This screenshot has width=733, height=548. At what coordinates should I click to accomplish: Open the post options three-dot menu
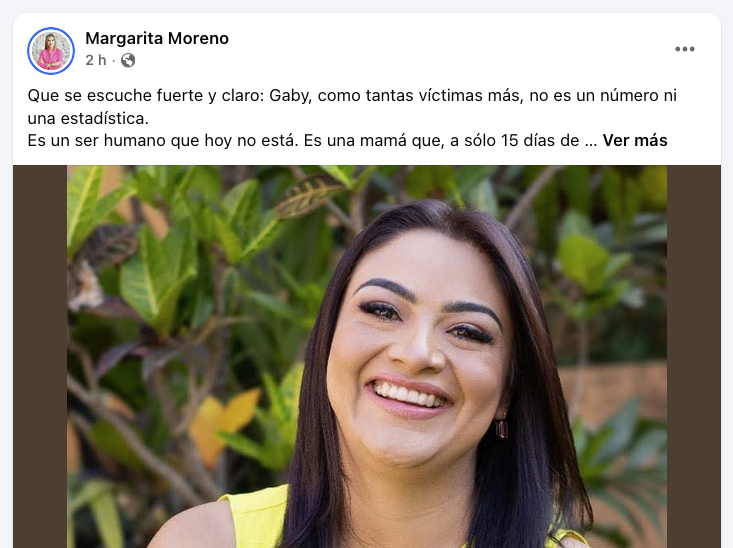point(684,49)
